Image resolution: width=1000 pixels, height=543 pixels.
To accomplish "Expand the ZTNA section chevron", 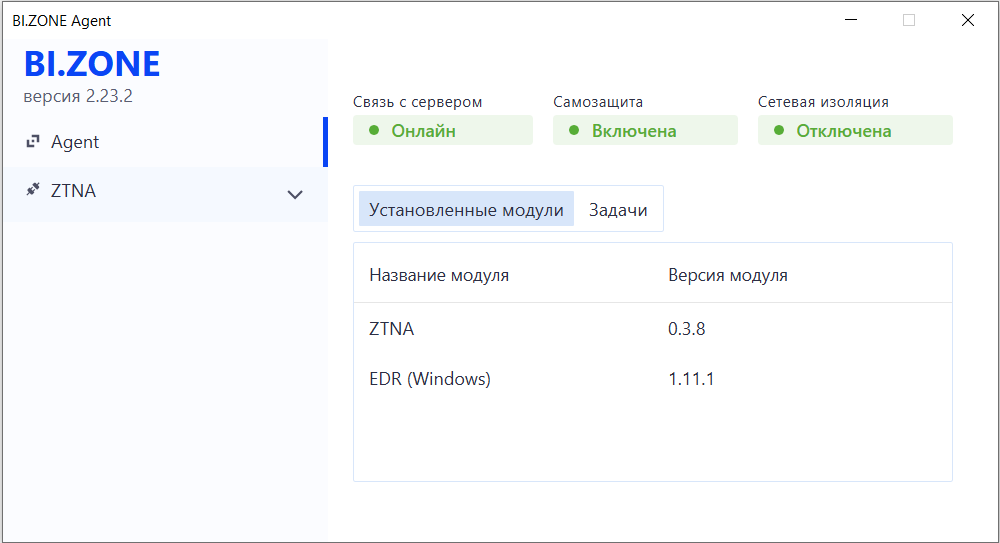I will point(295,195).
